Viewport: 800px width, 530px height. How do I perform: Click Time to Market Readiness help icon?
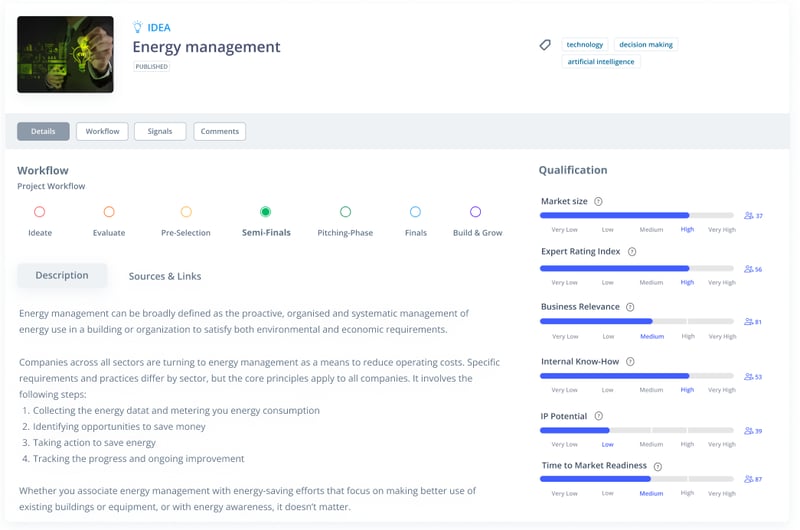(657, 466)
